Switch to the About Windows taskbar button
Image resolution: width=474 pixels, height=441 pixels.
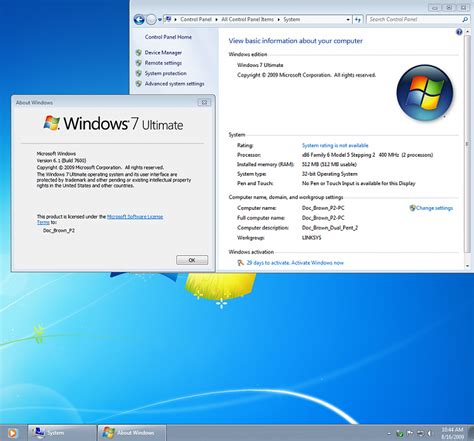(x=131, y=433)
